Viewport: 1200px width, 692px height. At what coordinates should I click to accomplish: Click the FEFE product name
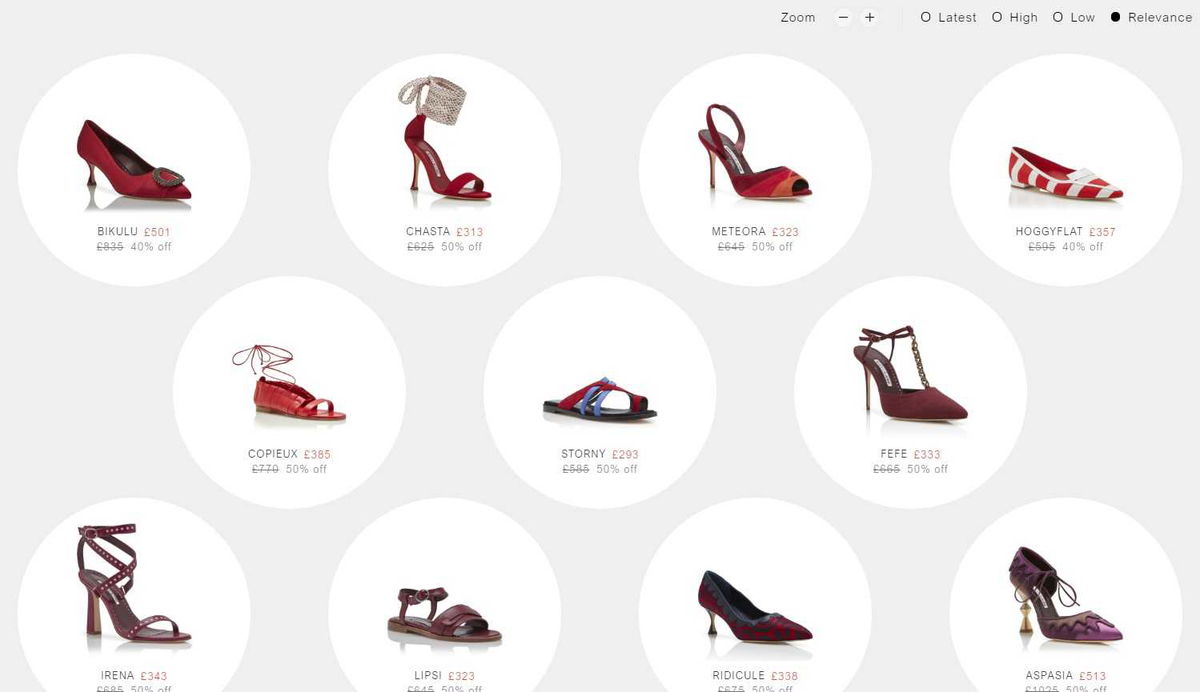pos(894,454)
